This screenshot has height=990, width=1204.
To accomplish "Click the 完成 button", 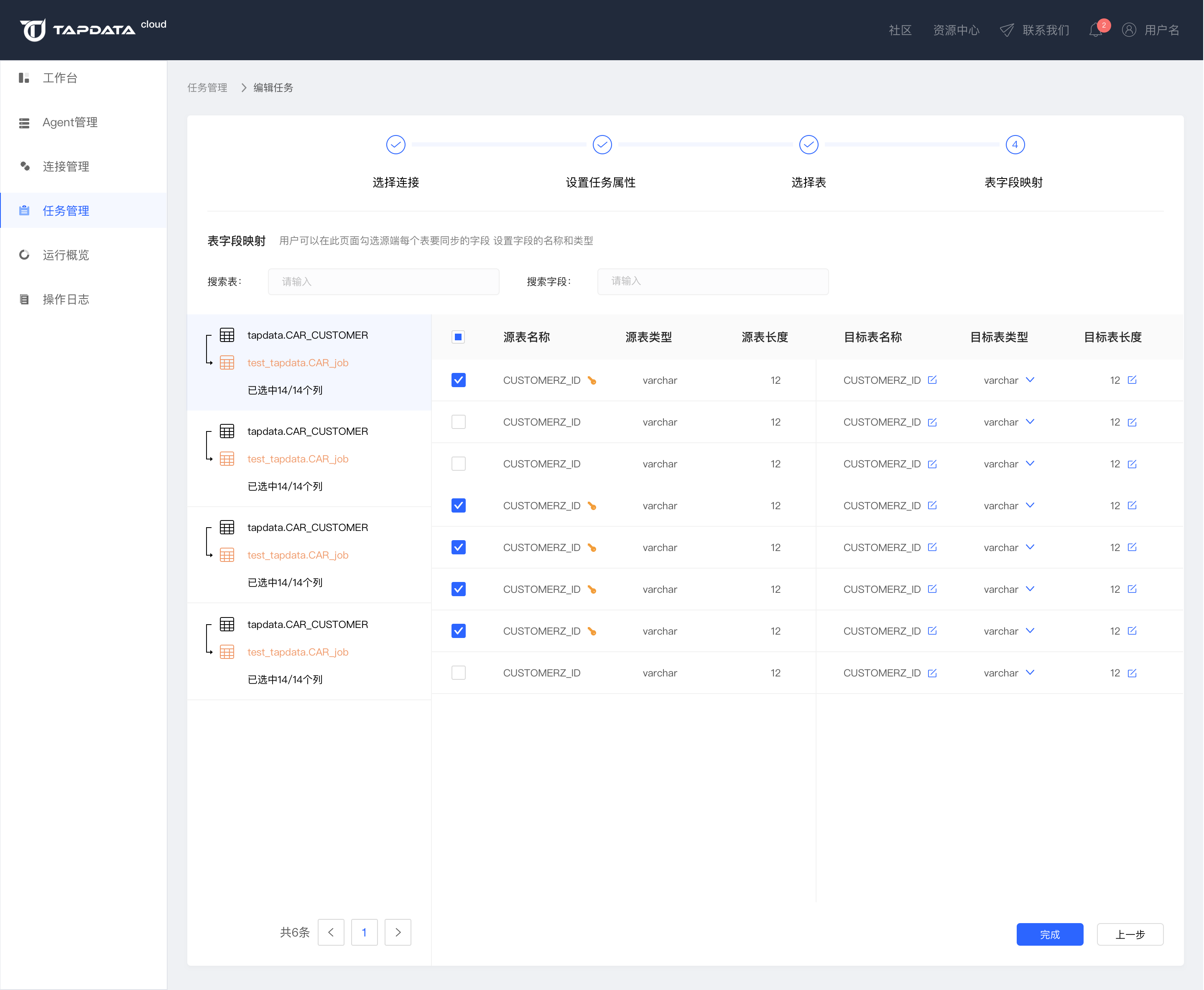I will point(1049,934).
